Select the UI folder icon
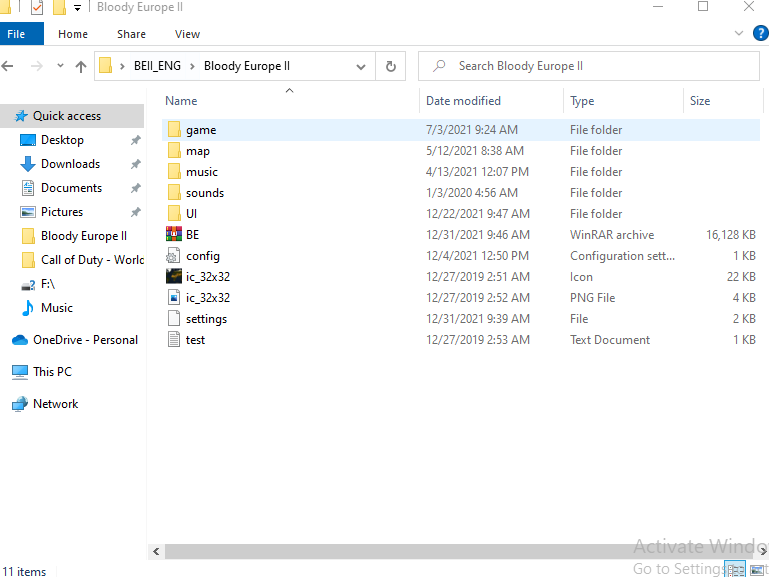This screenshot has height=577, width=769. click(174, 214)
